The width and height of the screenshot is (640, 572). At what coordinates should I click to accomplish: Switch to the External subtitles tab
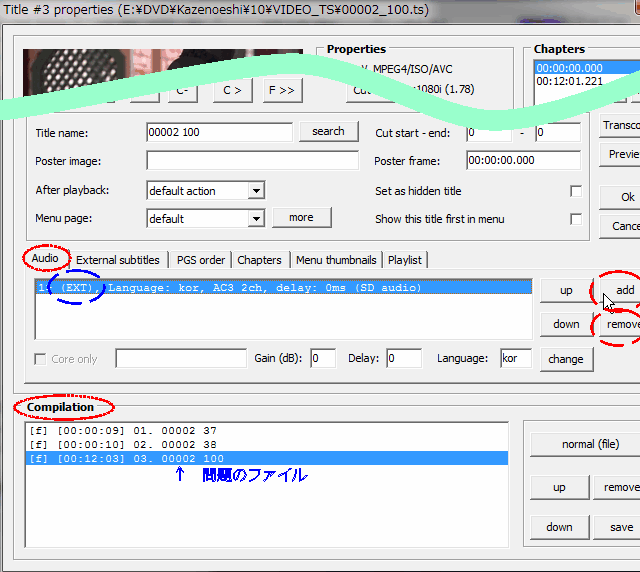tap(118, 260)
